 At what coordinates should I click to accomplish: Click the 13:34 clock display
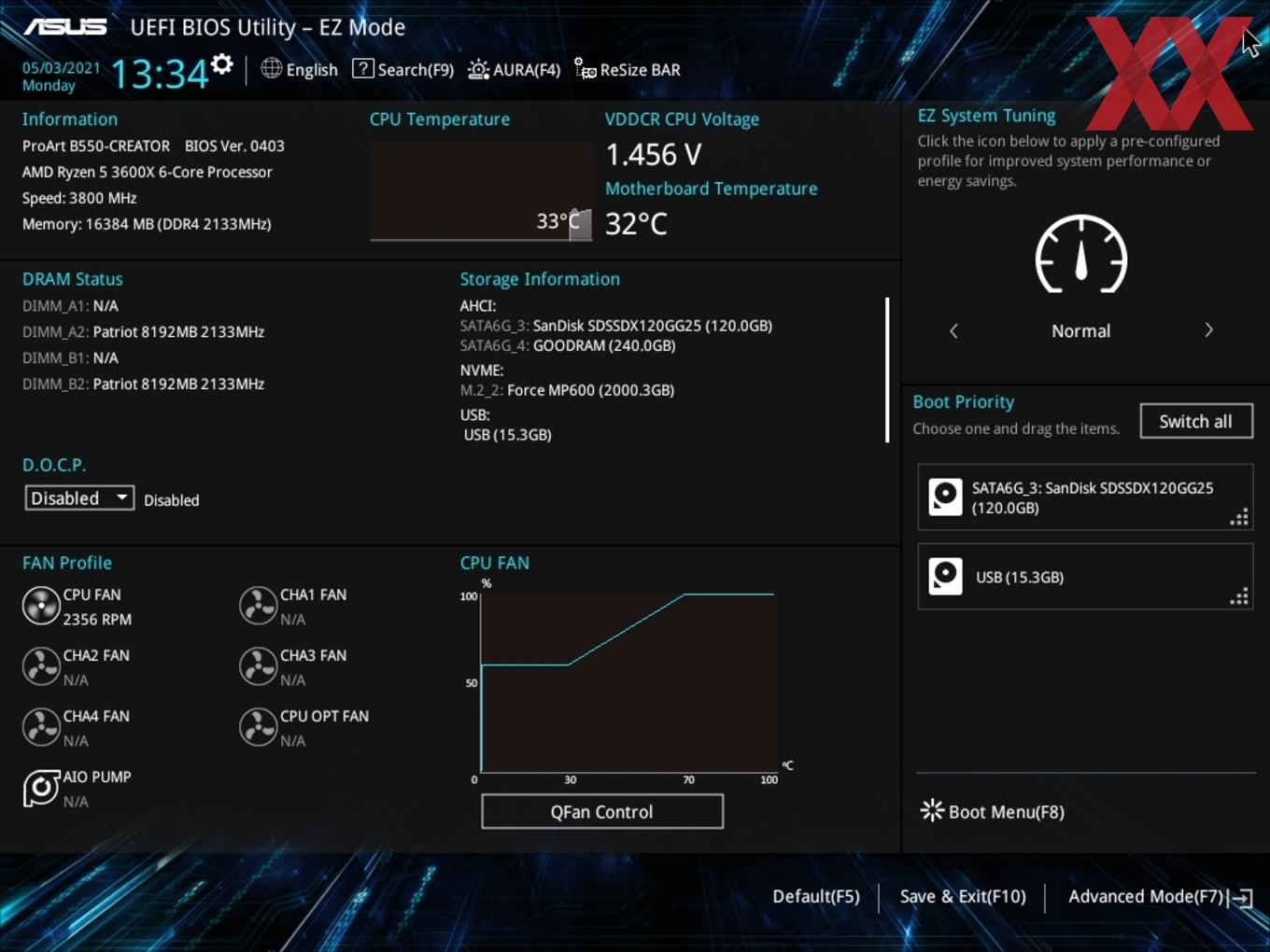coord(159,74)
